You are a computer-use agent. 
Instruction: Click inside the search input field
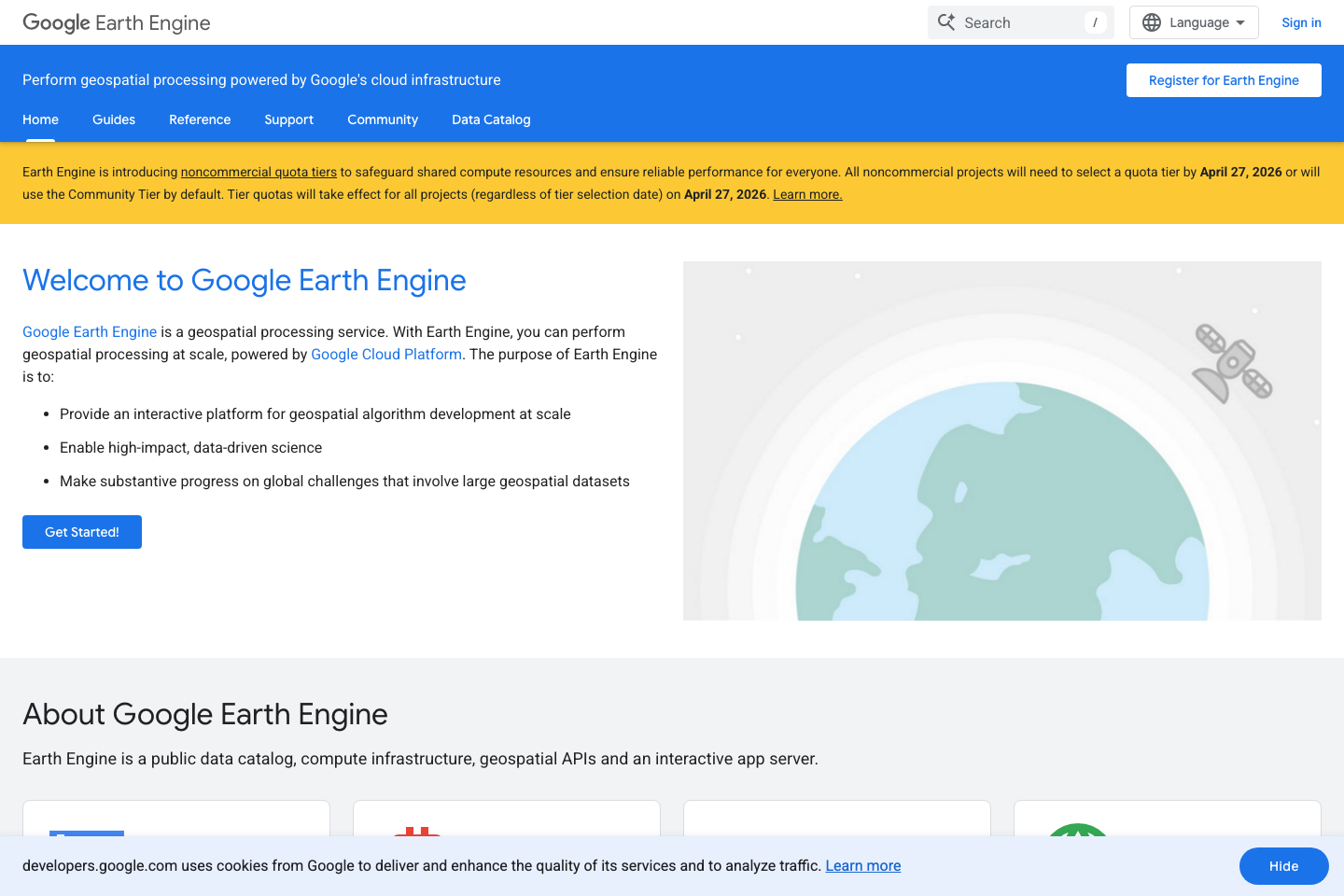coord(1017,21)
